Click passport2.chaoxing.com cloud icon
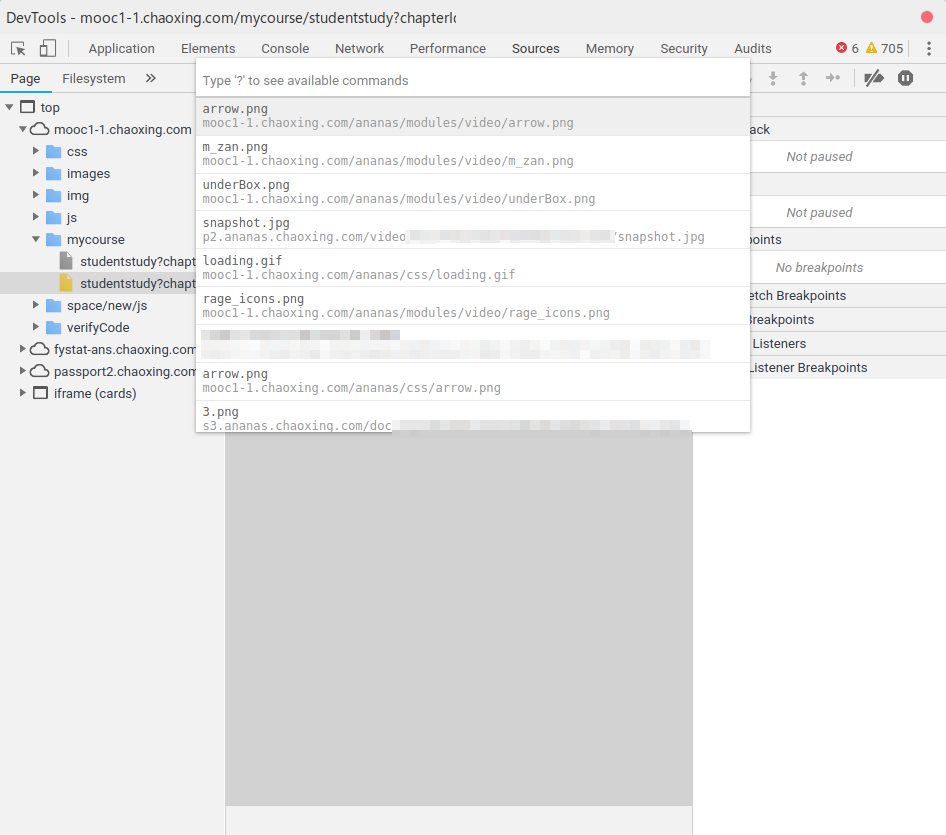The width and height of the screenshot is (946, 835). pyautogui.click(x=40, y=371)
